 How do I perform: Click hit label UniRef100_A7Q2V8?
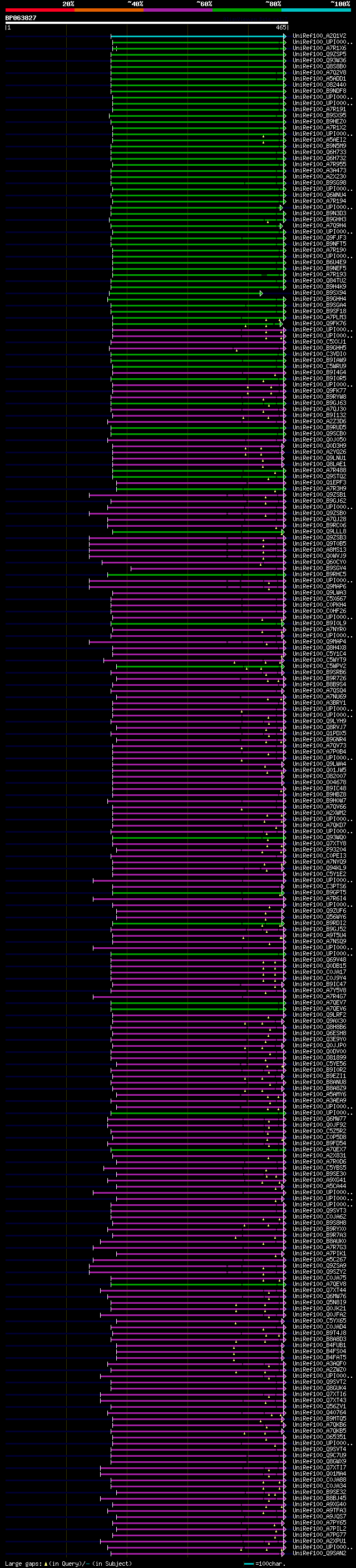(319, 72)
